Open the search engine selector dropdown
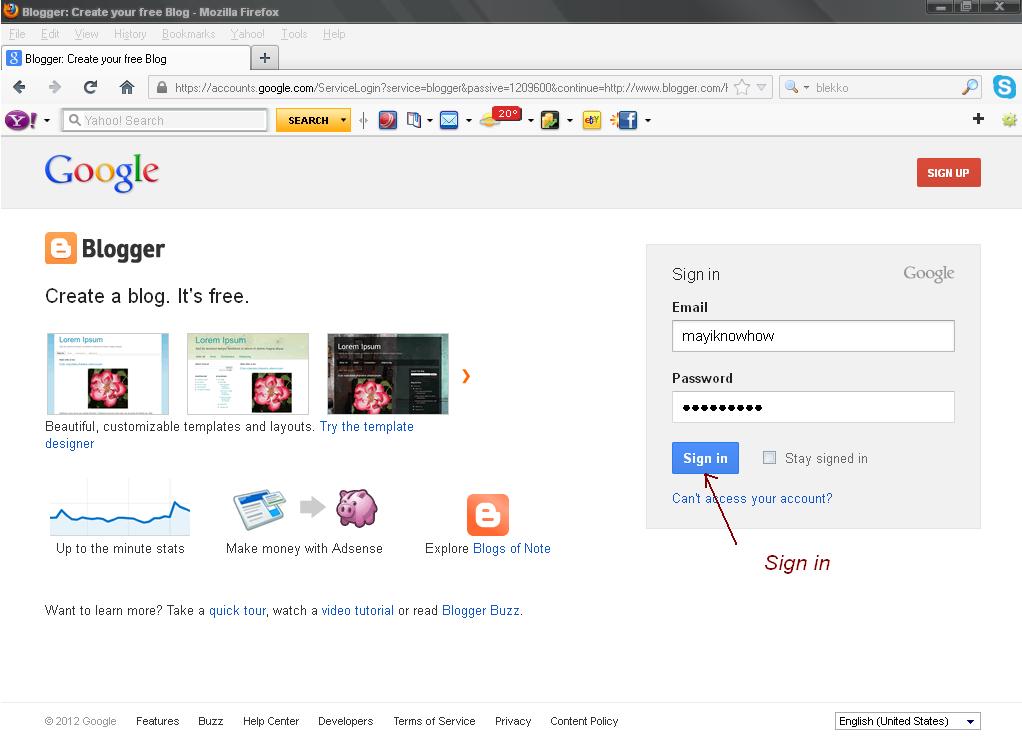 796,87
